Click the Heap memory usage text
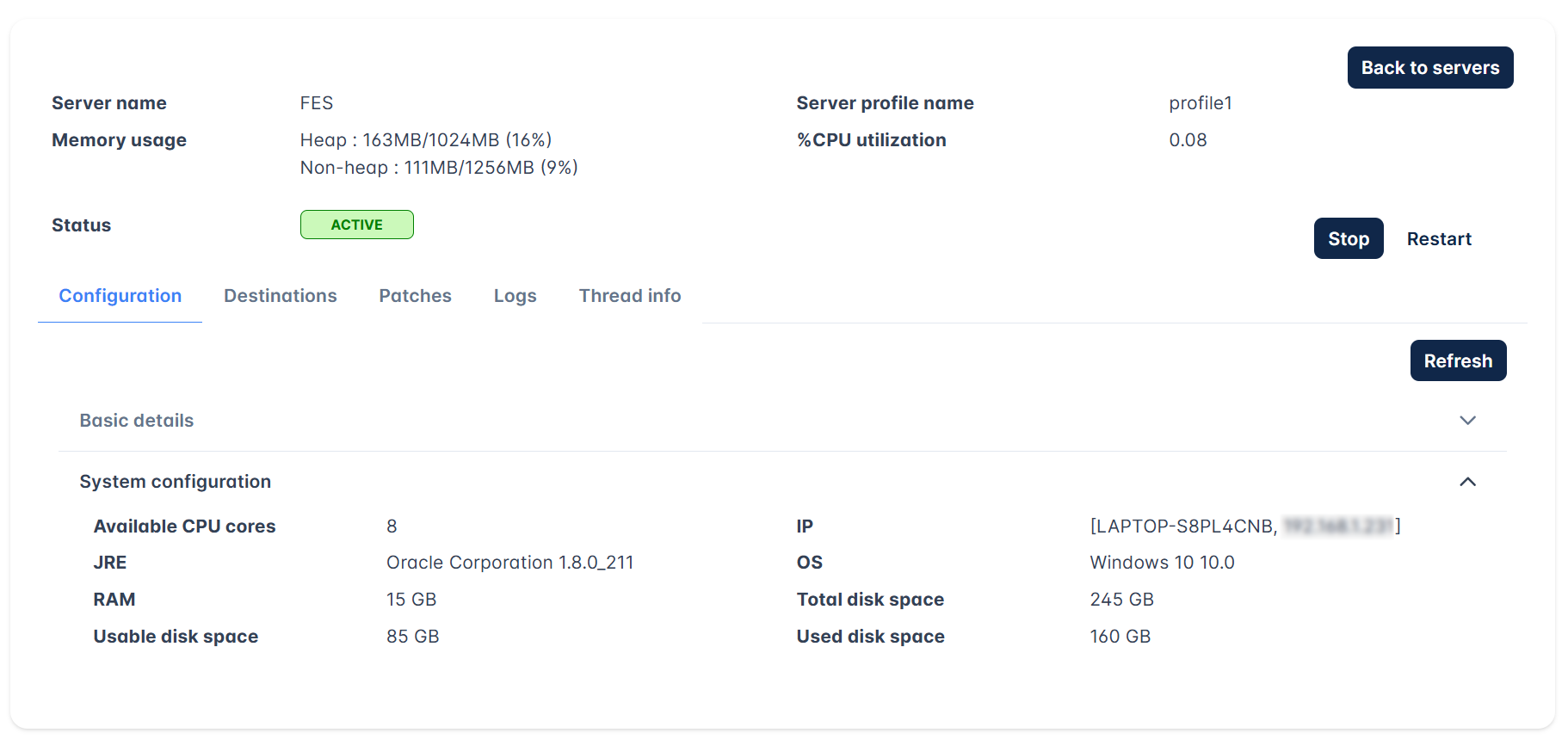Screen dimensions: 1568x739 [x=426, y=140]
